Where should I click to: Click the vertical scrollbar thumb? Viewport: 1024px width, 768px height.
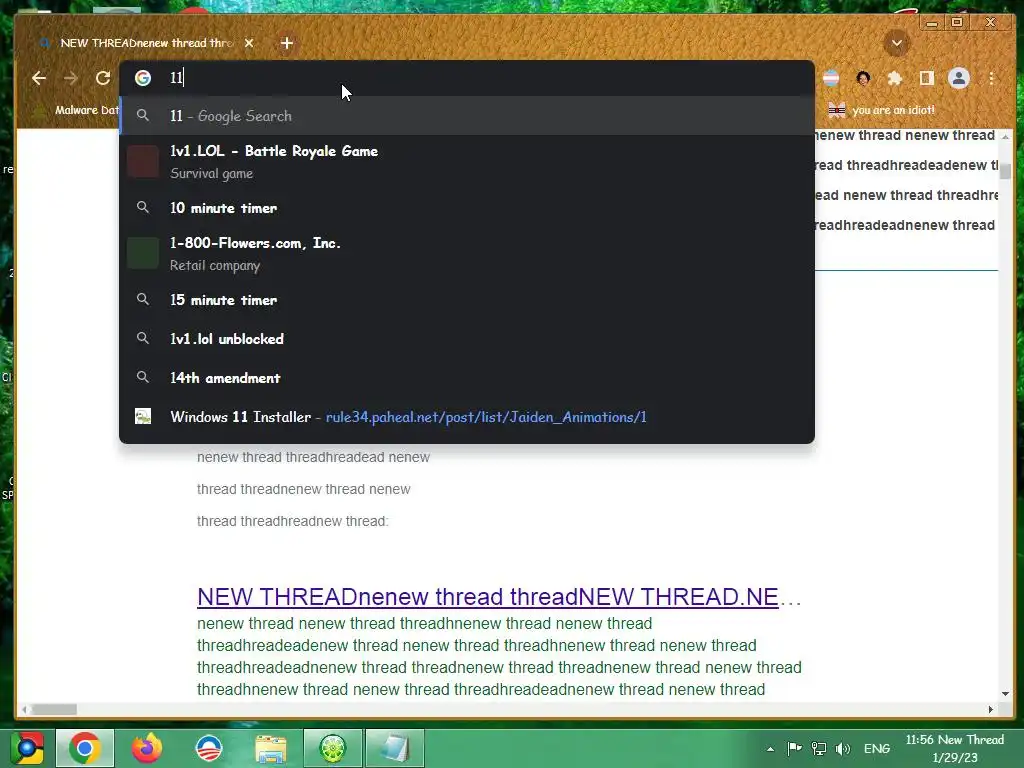(1005, 171)
